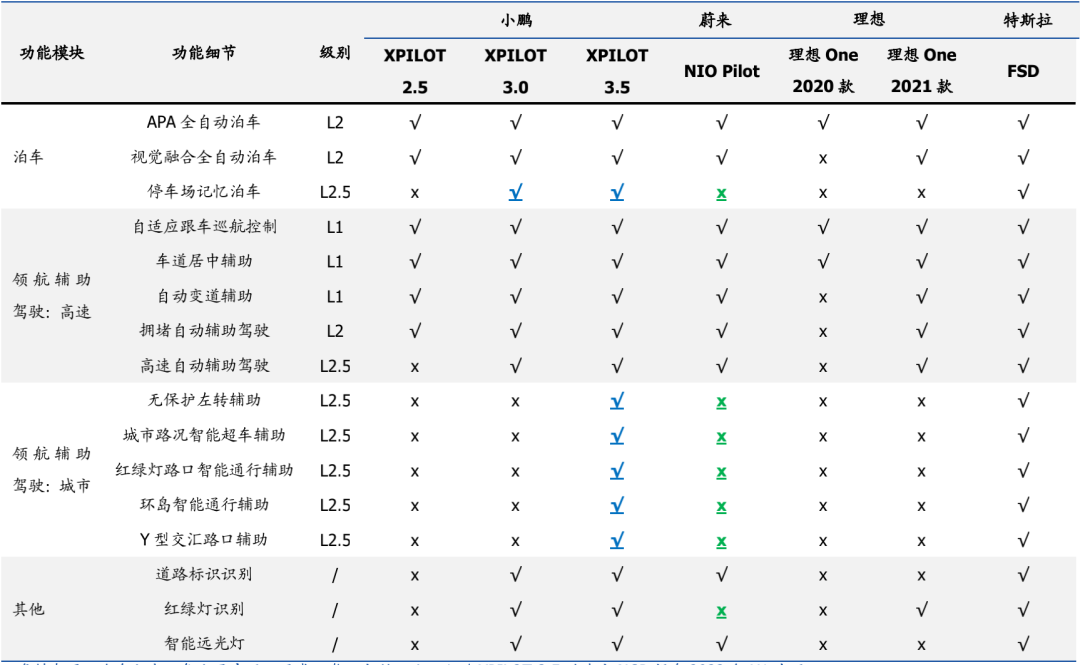Click the slash level in 道路标识识别 row
1080x665 pixels.
(x=335, y=575)
